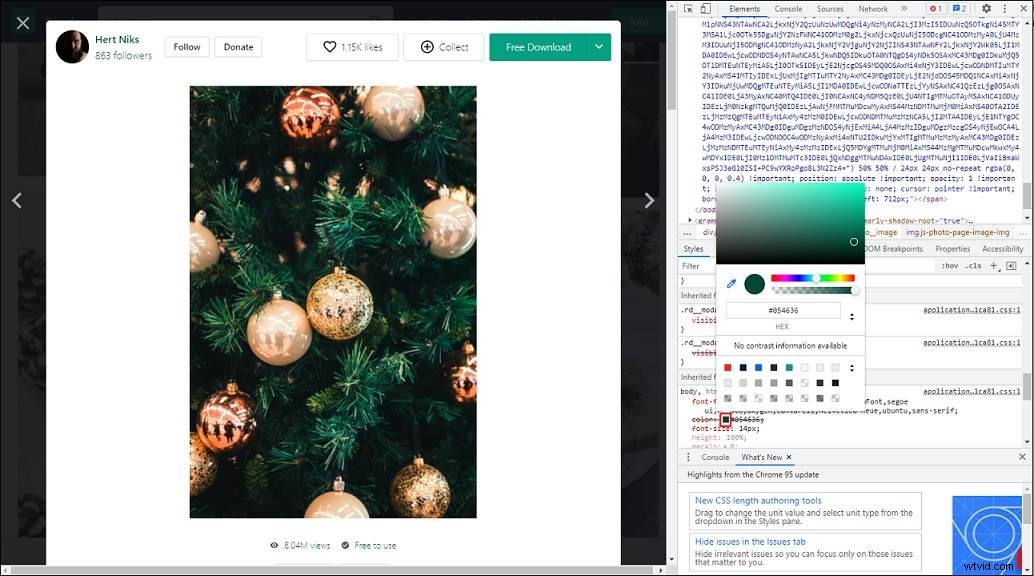Like the photo via the heart icon
The image size is (1034, 576).
pyautogui.click(x=329, y=46)
